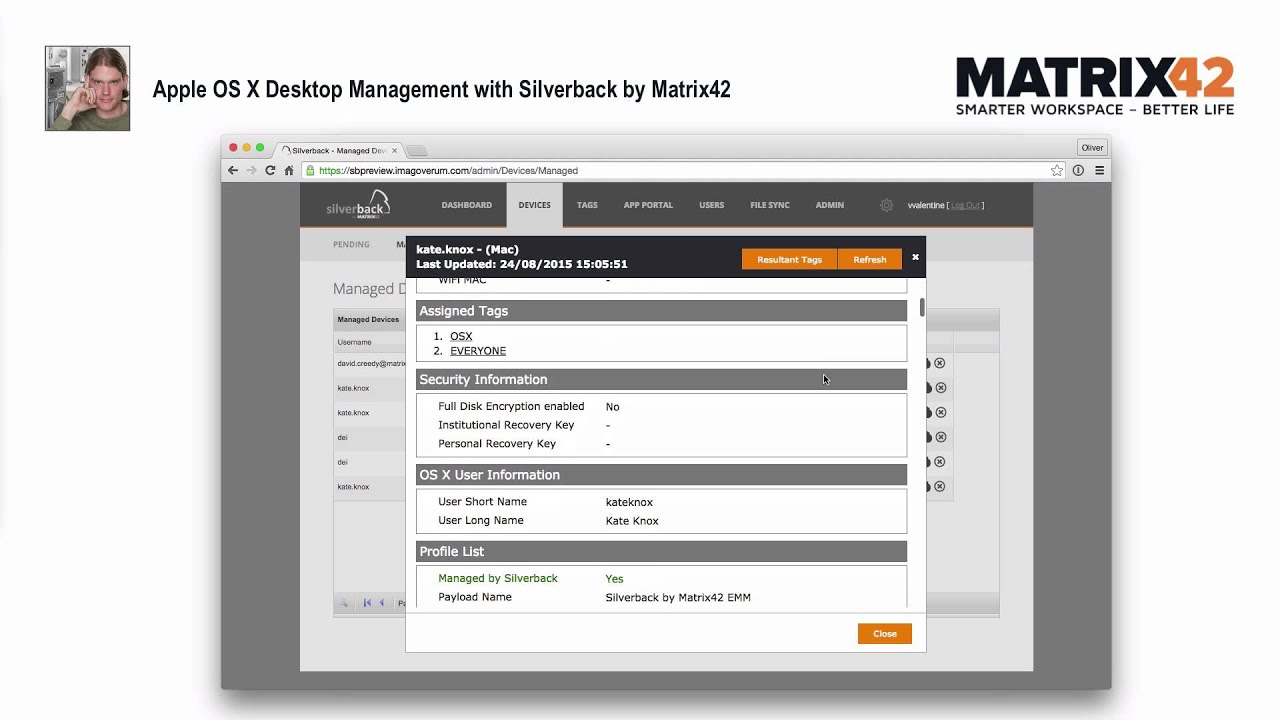Click the User Long Name label
The width and height of the screenshot is (1280, 720).
pyautogui.click(x=480, y=521)
